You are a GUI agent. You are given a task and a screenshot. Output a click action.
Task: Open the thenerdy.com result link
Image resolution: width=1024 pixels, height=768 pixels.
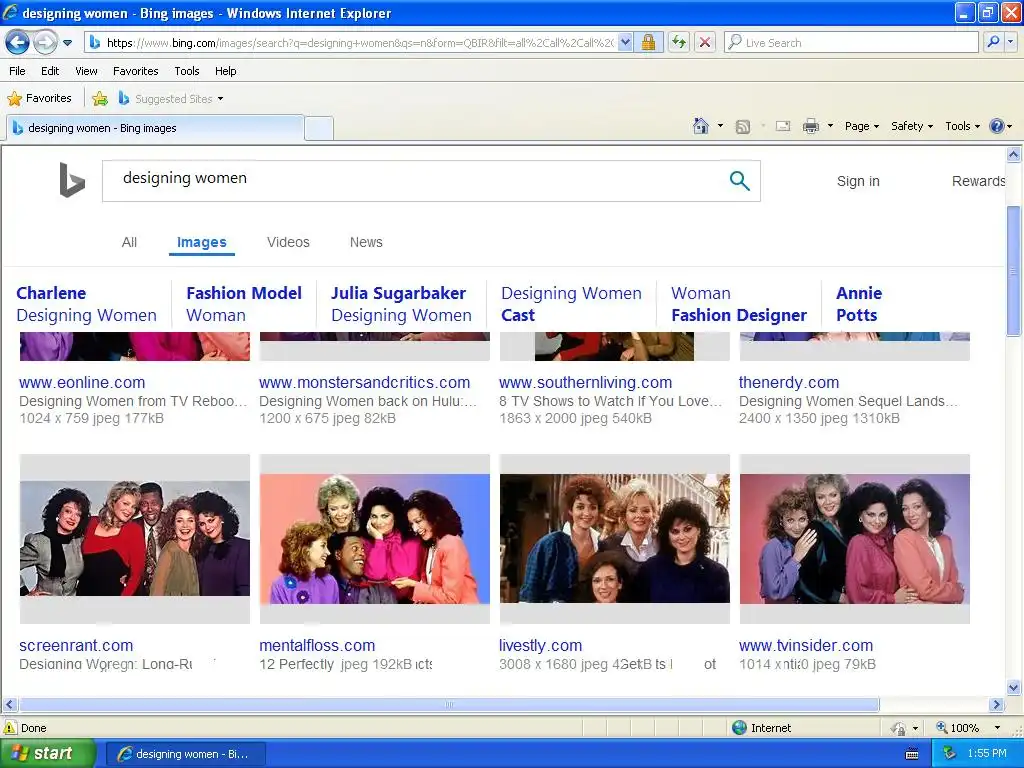click(789, 383)
